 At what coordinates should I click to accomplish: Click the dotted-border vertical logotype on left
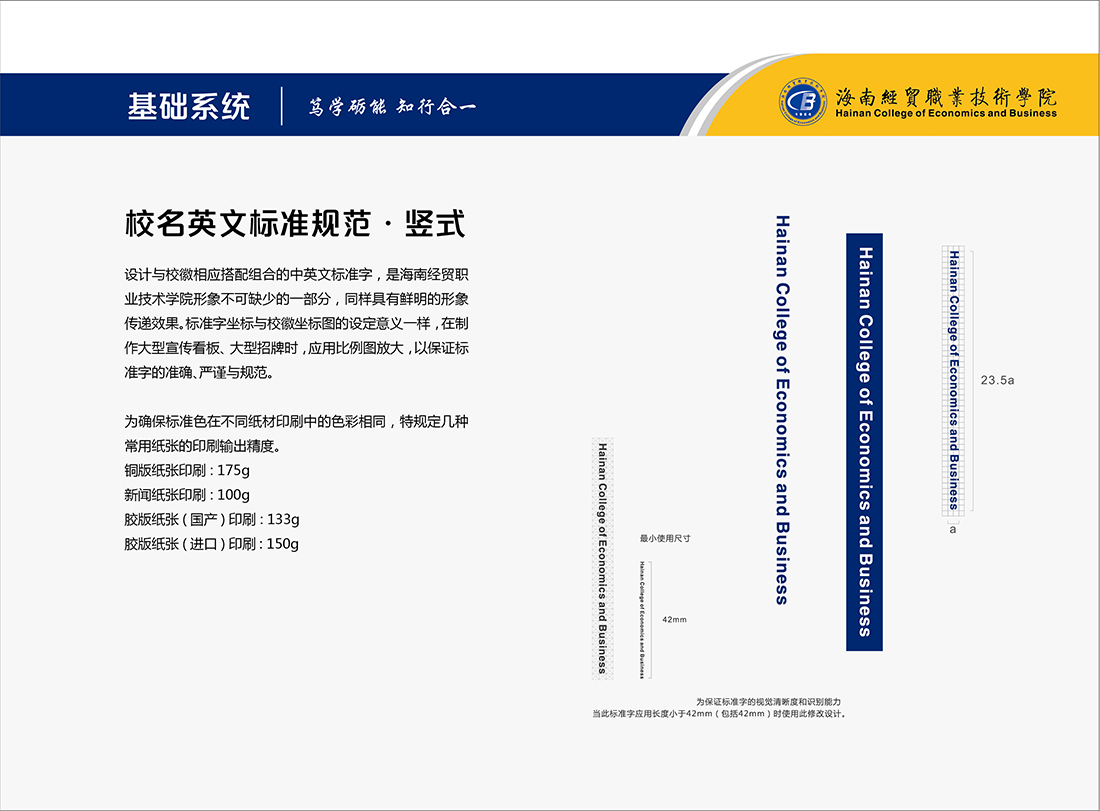(x=602, y=558)
